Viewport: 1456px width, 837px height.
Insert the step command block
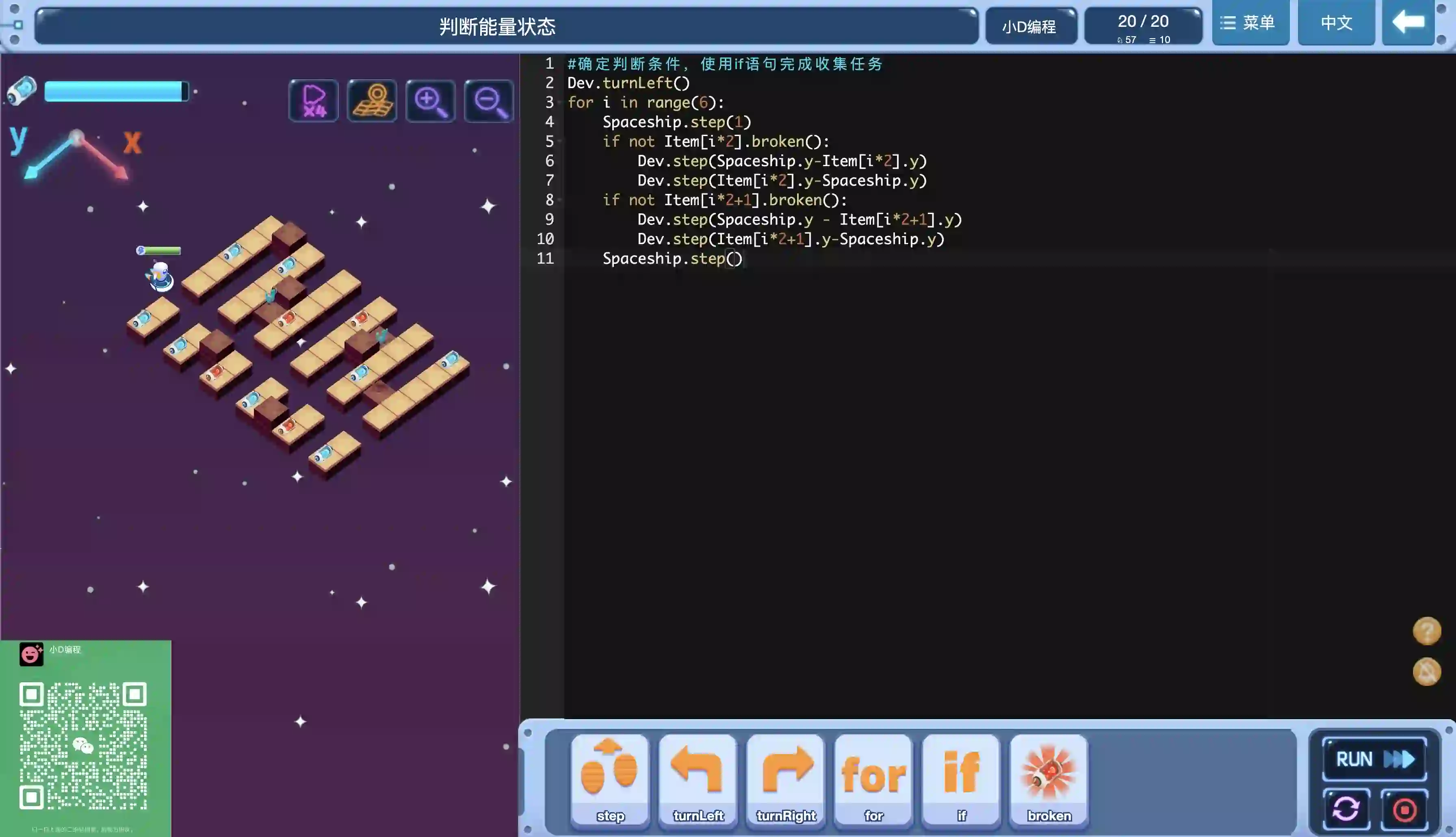(x=610, y=780)
